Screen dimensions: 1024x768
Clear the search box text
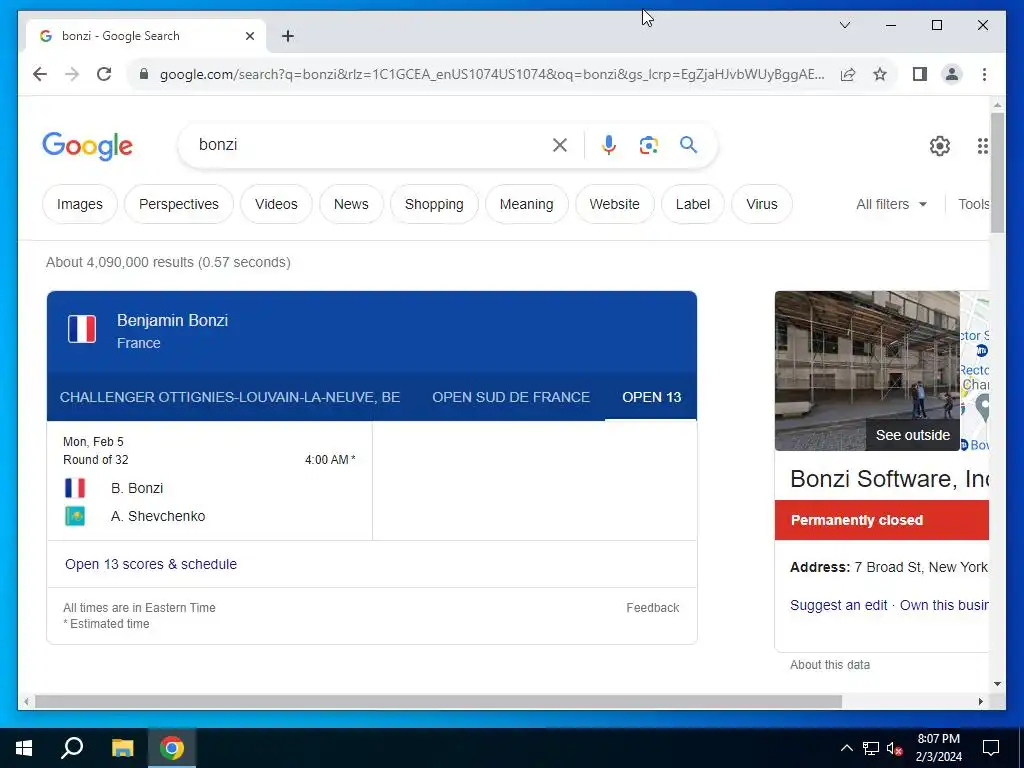(560, 144)
